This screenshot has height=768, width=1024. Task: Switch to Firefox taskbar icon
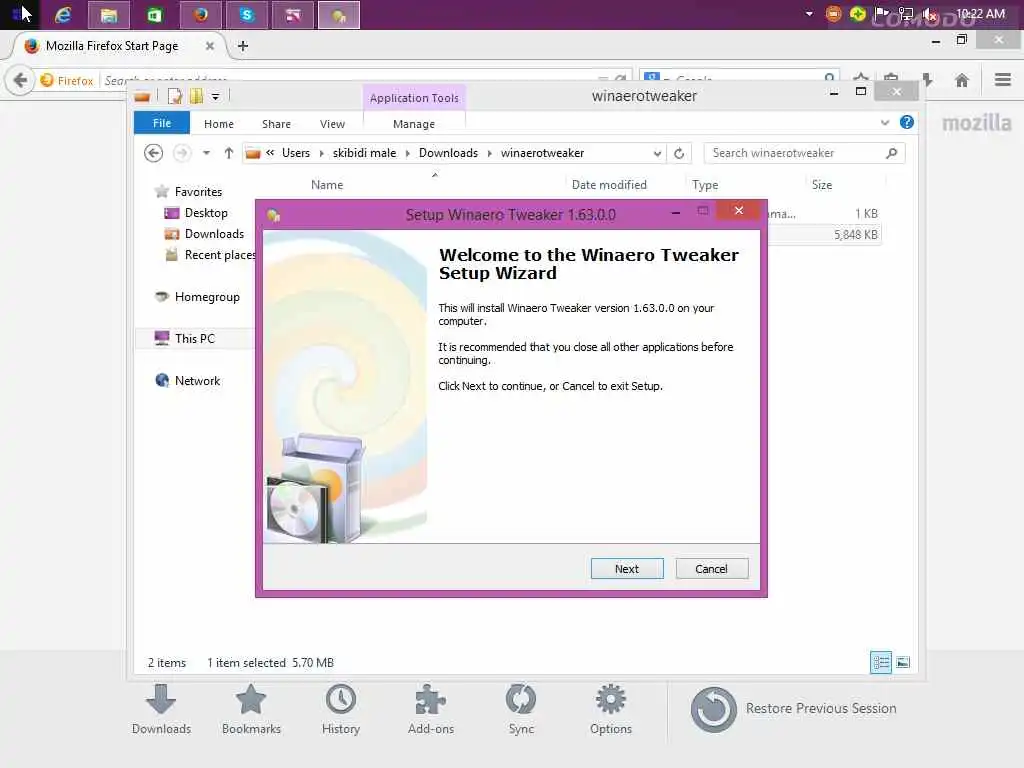[x=200, y=14]
